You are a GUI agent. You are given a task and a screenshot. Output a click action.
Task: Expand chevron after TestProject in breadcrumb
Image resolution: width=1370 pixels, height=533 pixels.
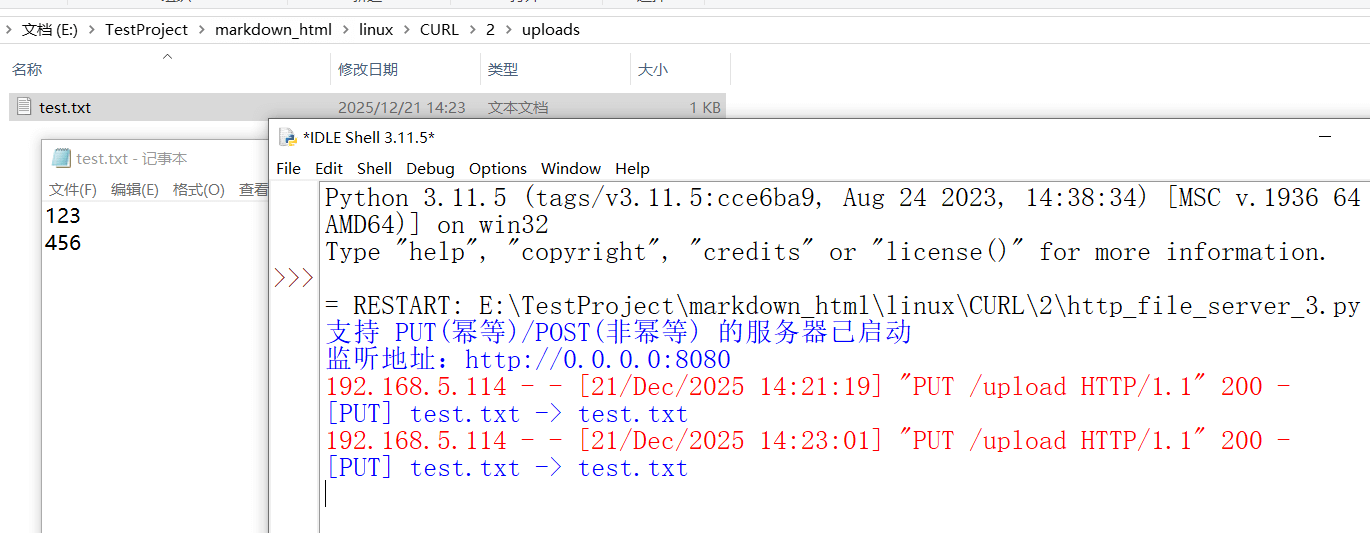pos(202,29)
